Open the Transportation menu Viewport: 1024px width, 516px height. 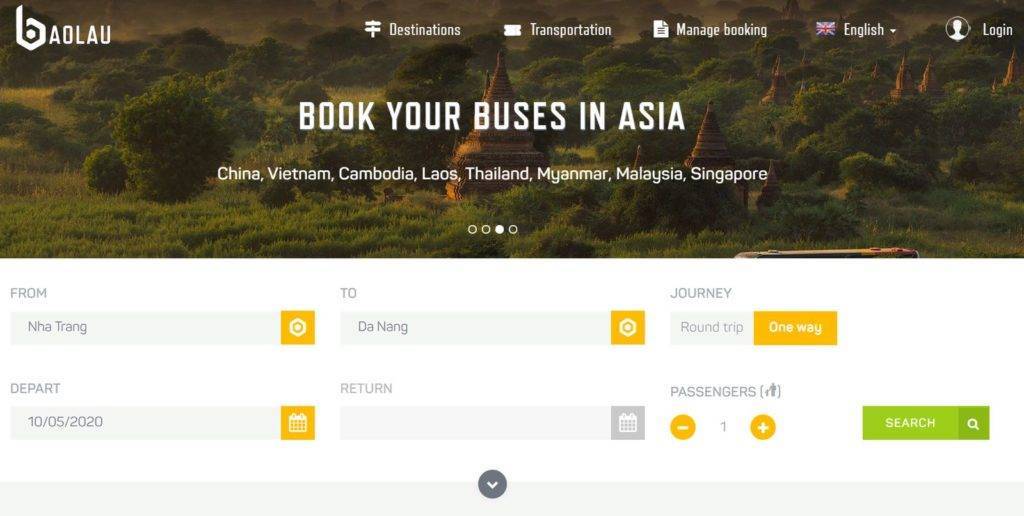coord(557,29)
